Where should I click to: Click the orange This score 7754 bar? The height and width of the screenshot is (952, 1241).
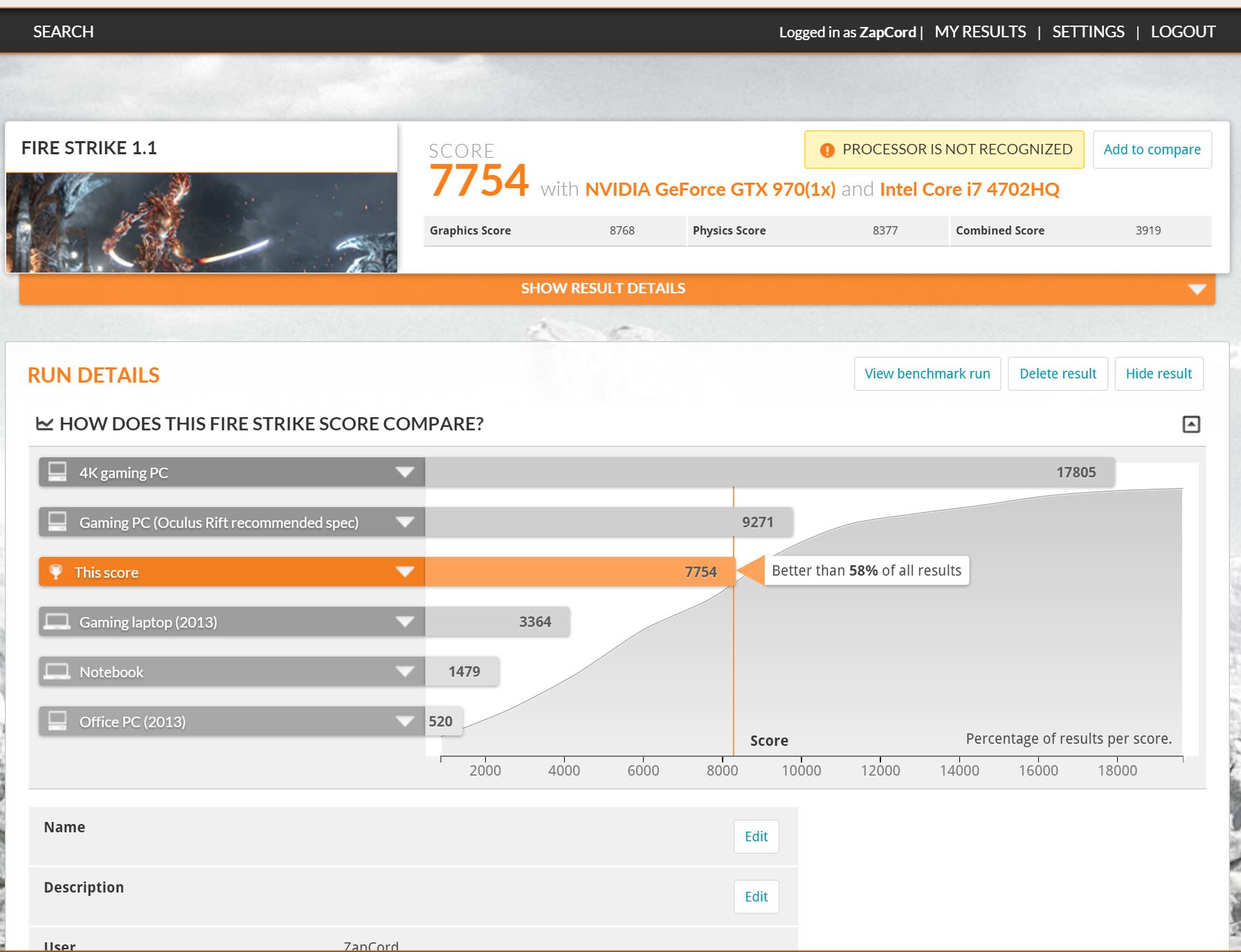pos(579,572)
